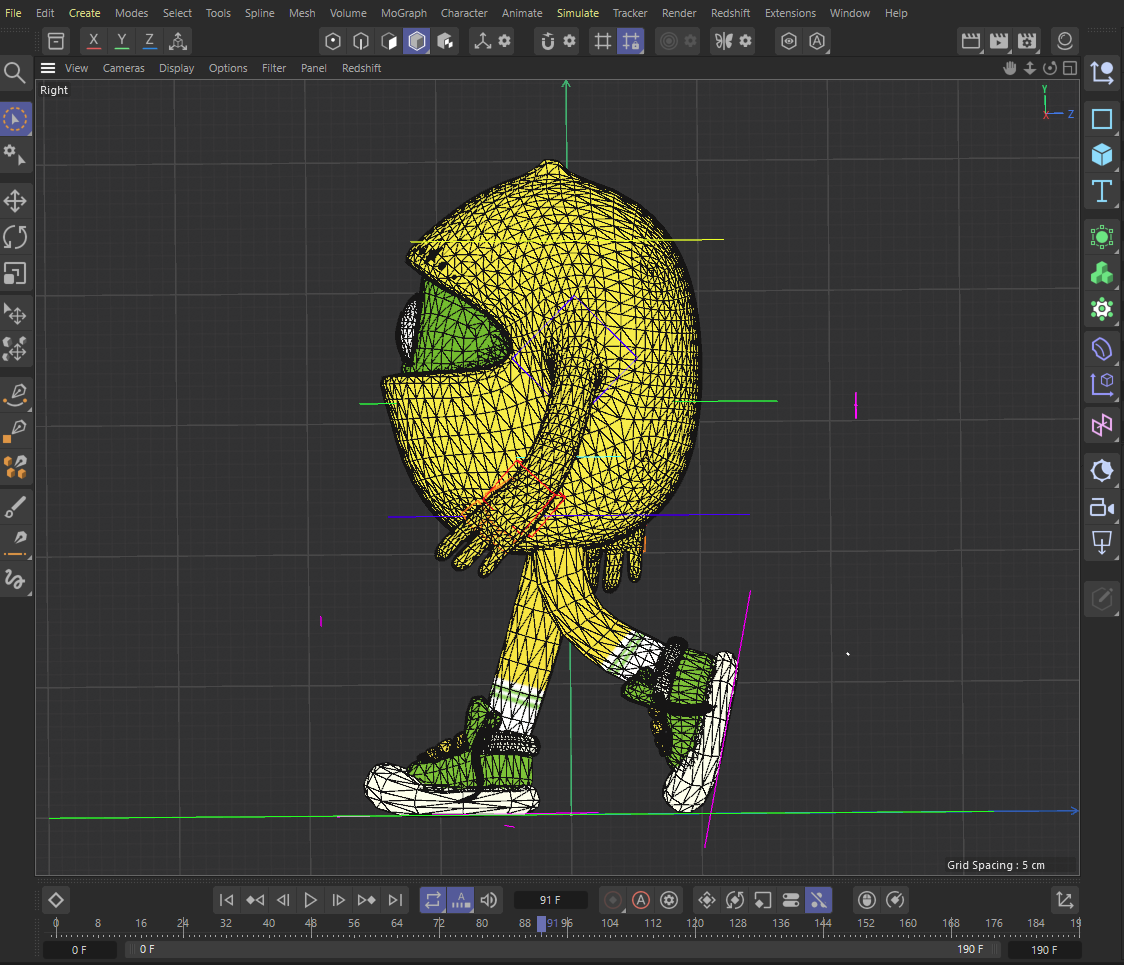Jump to end of animation
The image size is (1124, 965).
[x=395, y=900]
